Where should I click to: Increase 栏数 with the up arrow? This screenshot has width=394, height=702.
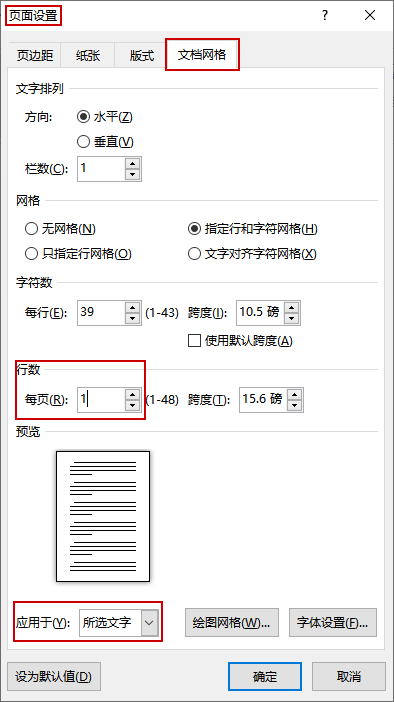click(x=132, y=163)
